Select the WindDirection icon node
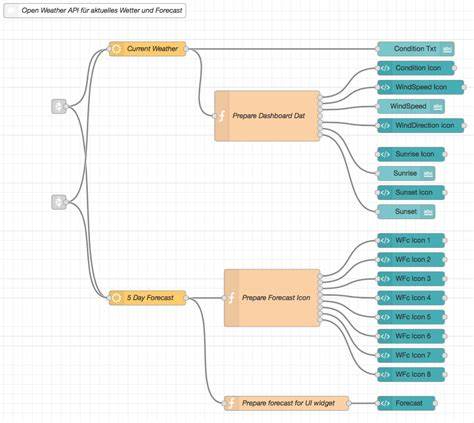The image size is (474, 423). click(420, 126)
